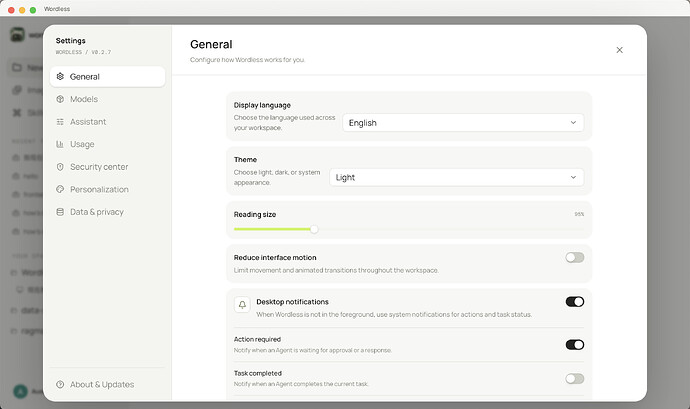
Task: Click the Task completed label
Action: [x=258, y=373]
